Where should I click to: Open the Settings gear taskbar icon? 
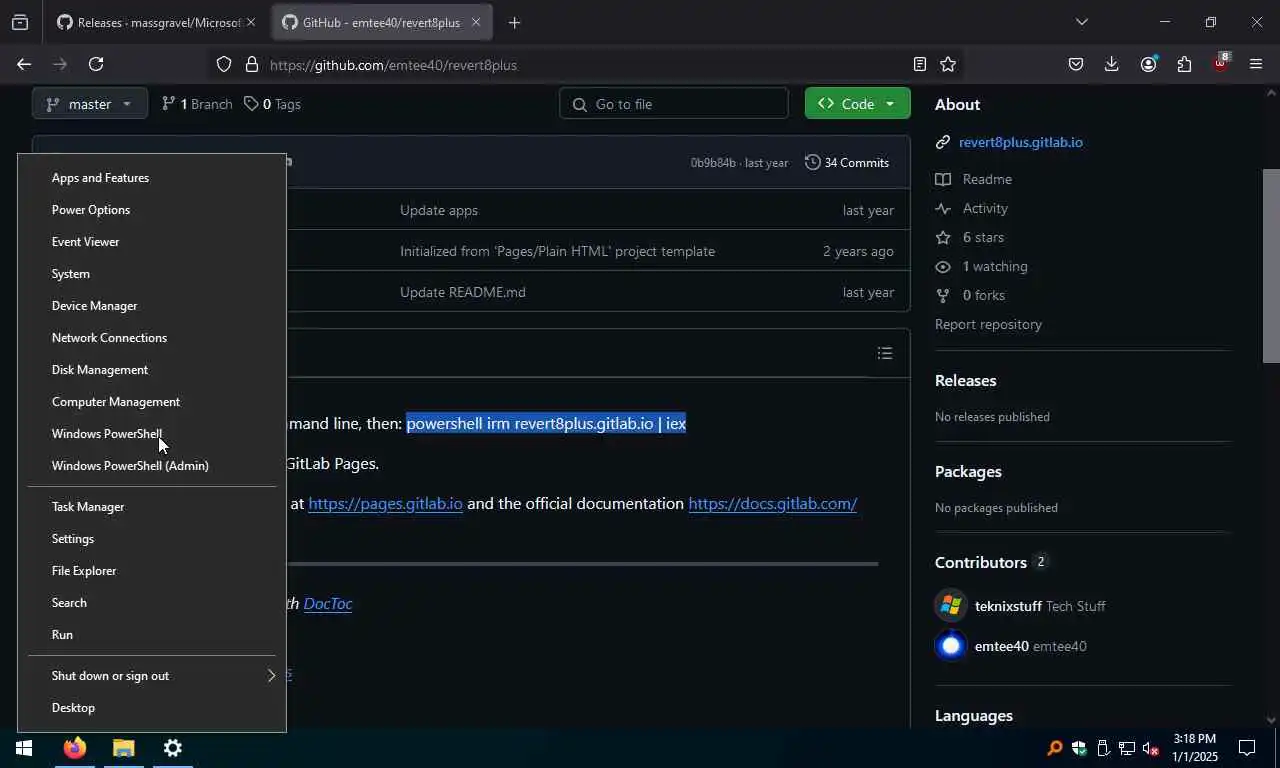click(172, 748)
